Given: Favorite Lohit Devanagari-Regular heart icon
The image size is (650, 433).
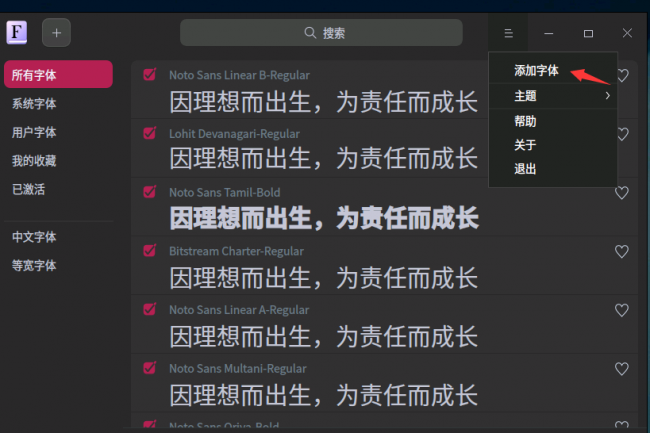Looking at the screenshot, I should click(x=622, y=134).
